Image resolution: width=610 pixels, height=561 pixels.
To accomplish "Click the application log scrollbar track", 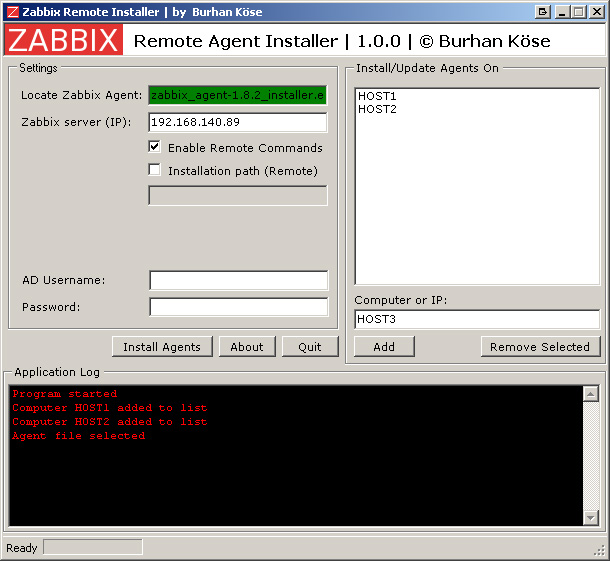I will click(591, 456).
